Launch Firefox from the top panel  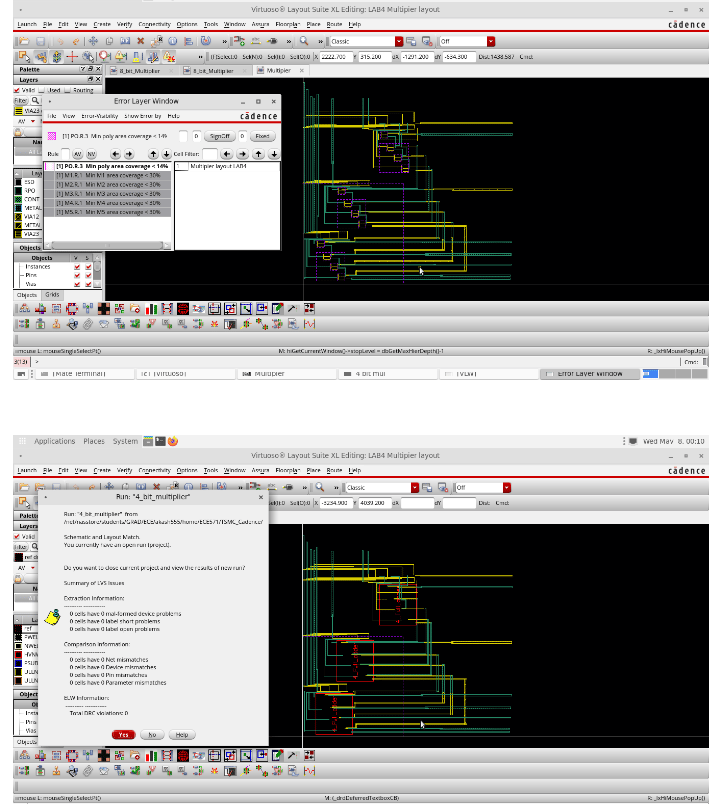173,441
